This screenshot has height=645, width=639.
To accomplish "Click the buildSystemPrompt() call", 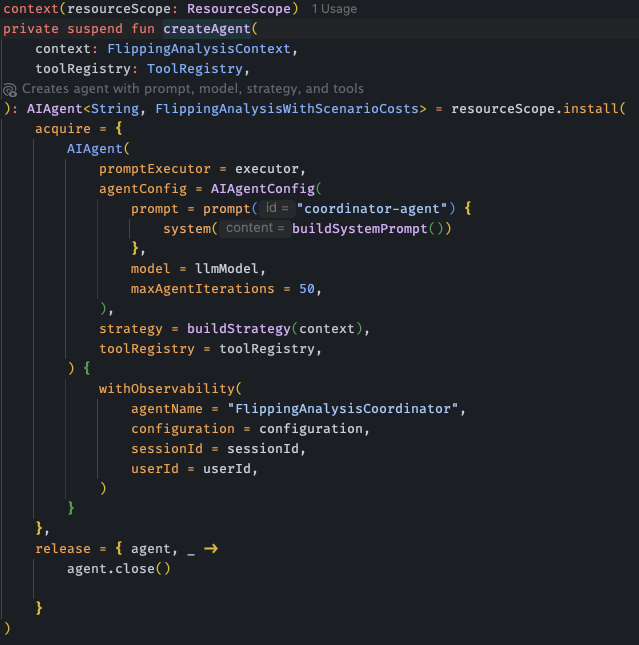I will click(x=367, y=229).
